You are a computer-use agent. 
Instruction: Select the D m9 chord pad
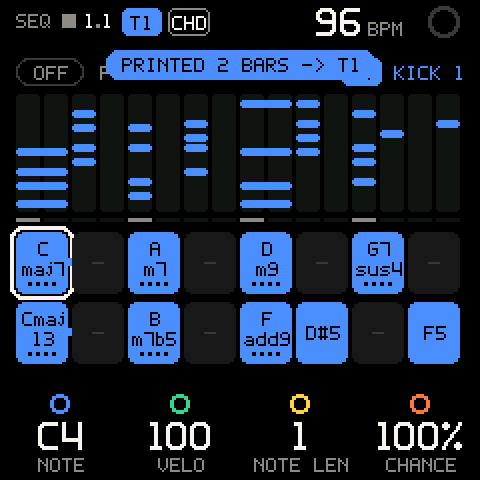tap(266, 263)
